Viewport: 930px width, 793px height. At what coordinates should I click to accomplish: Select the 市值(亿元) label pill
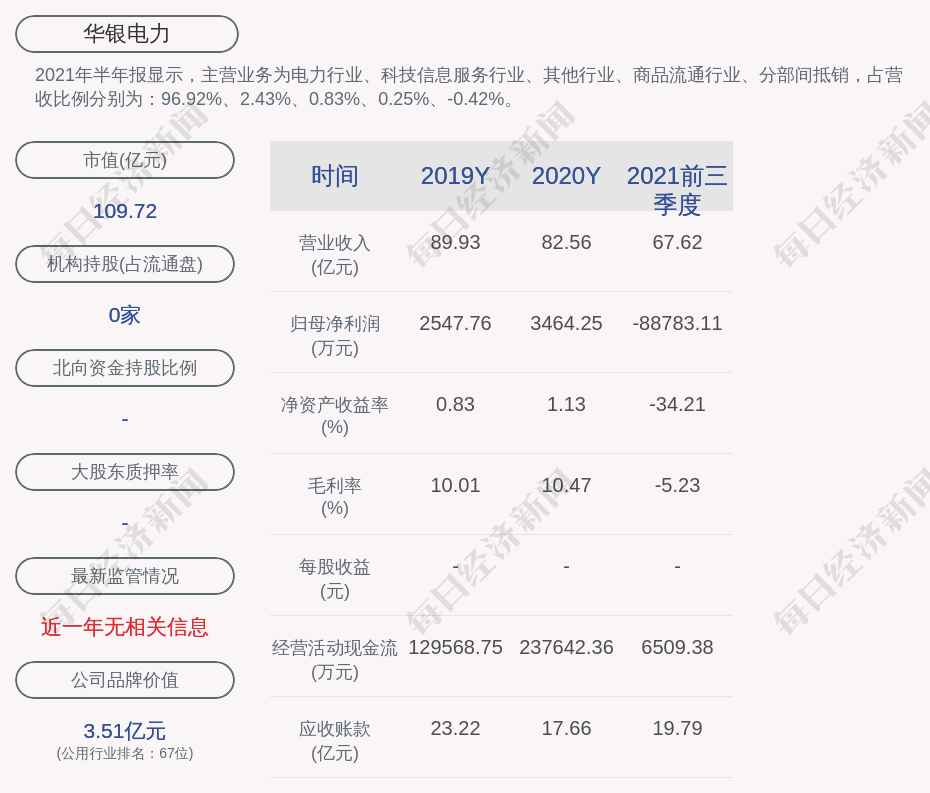tap(125, 160)
